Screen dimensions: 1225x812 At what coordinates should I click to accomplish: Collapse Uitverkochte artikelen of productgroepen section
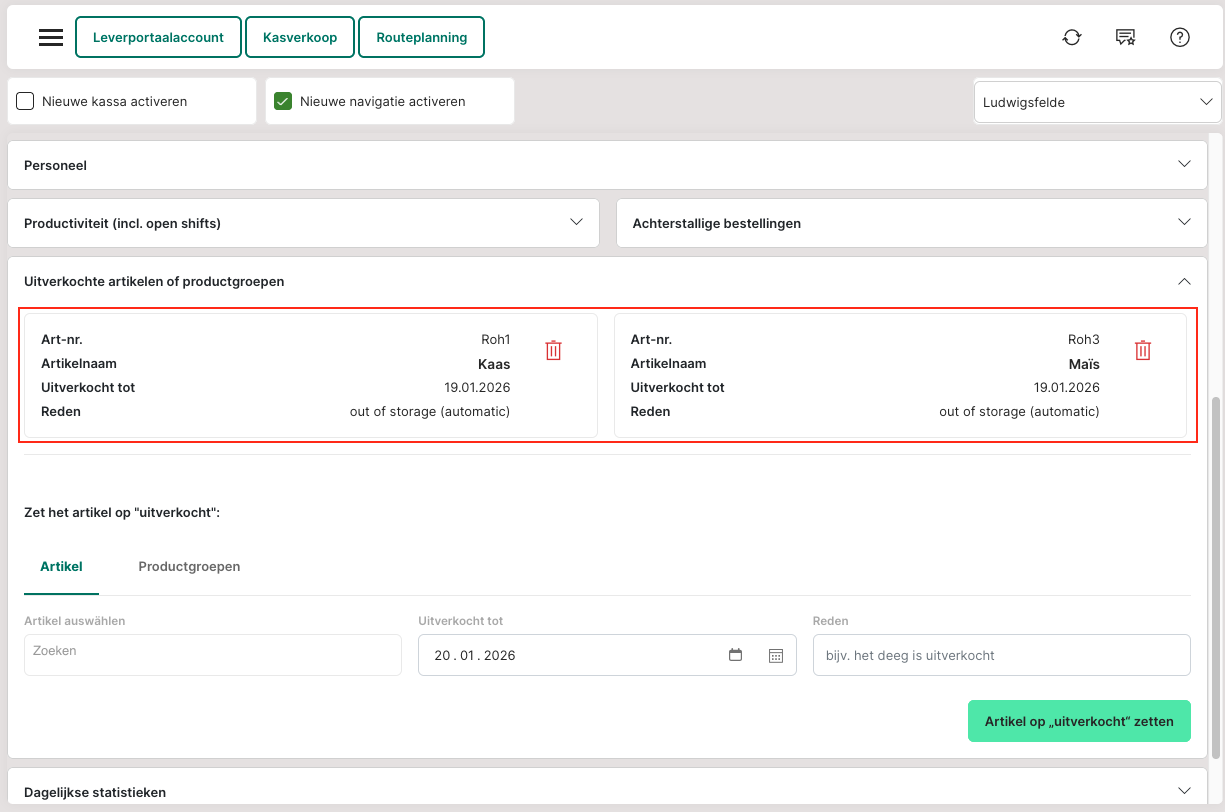click(x=1184, y=281)
